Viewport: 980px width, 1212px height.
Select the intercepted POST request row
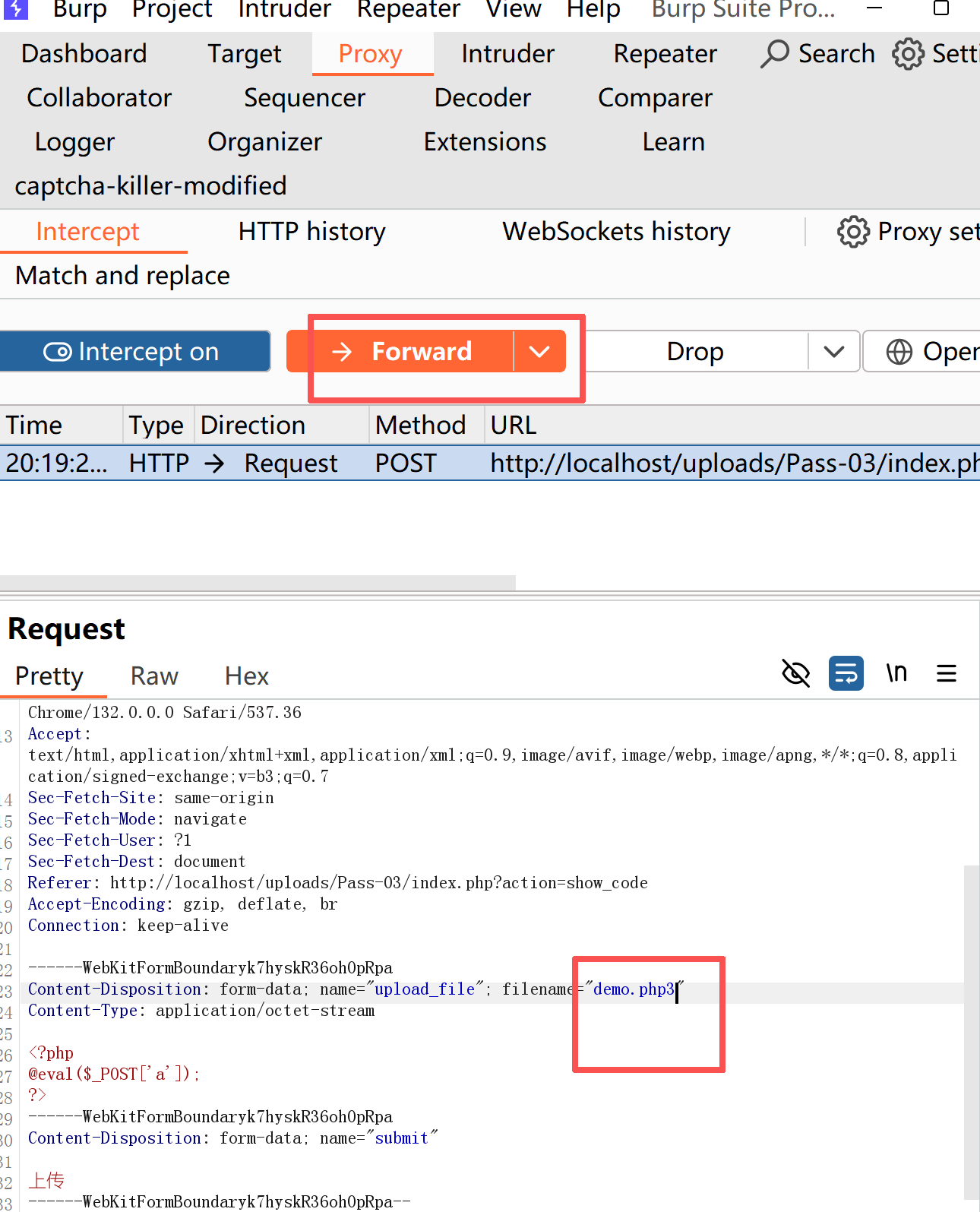[x=490, y=464]
